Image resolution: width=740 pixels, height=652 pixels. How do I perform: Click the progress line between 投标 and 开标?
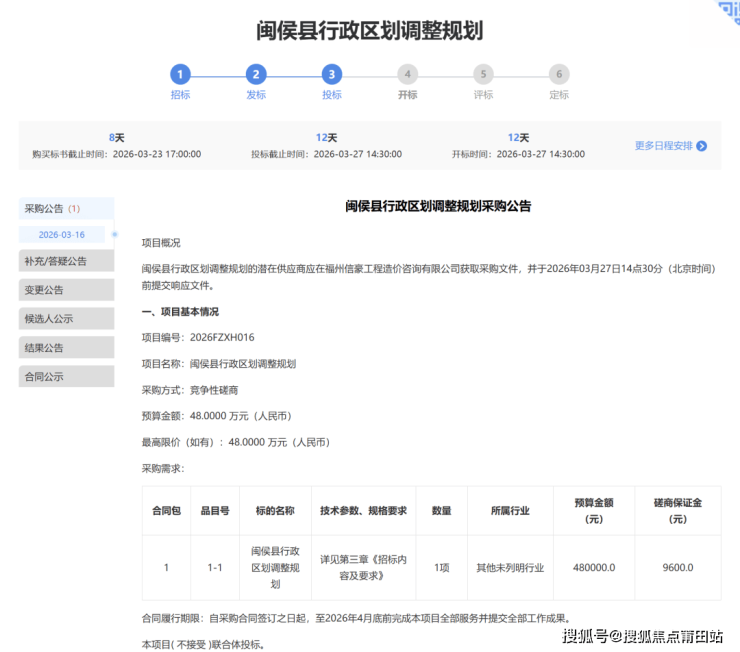pyautogui.click(x=369, y=74)
